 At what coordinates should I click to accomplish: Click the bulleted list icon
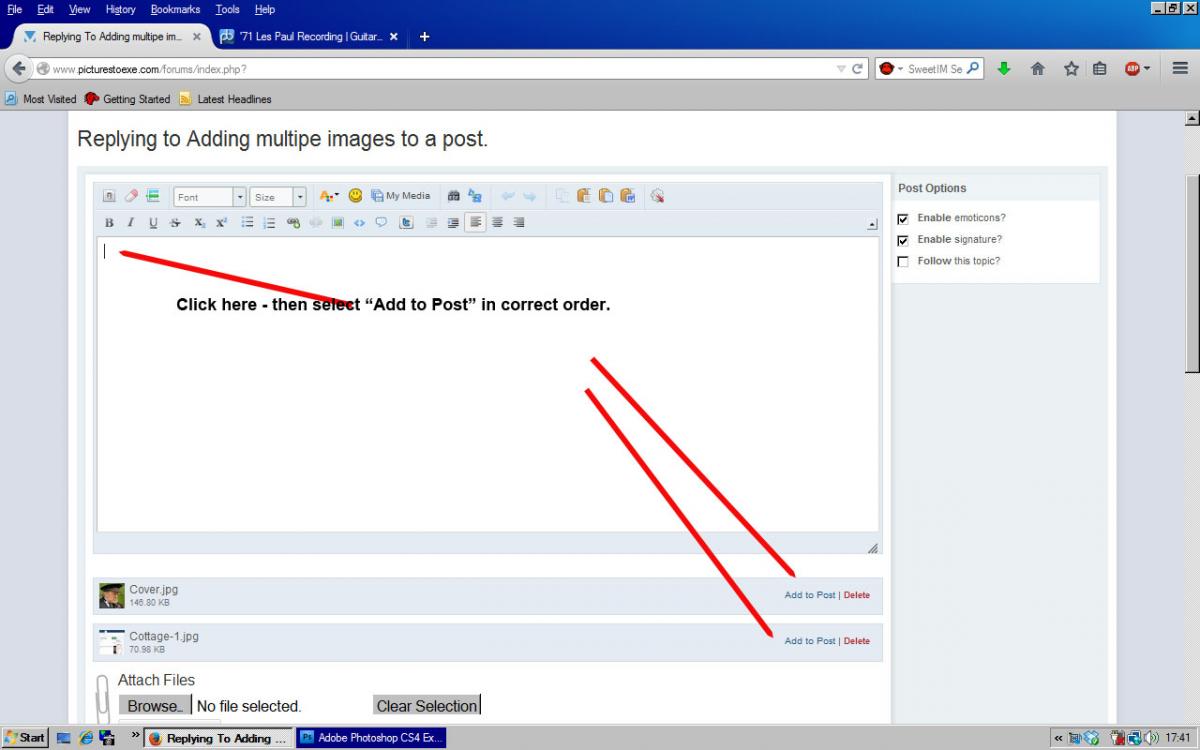tap(247, 223)
